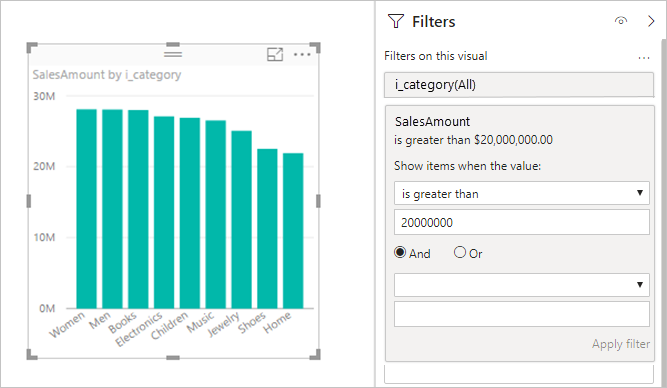This screenshot has width=667, height=388.
Task: Click the Men bar in the chart
Action: click(112, 209)
